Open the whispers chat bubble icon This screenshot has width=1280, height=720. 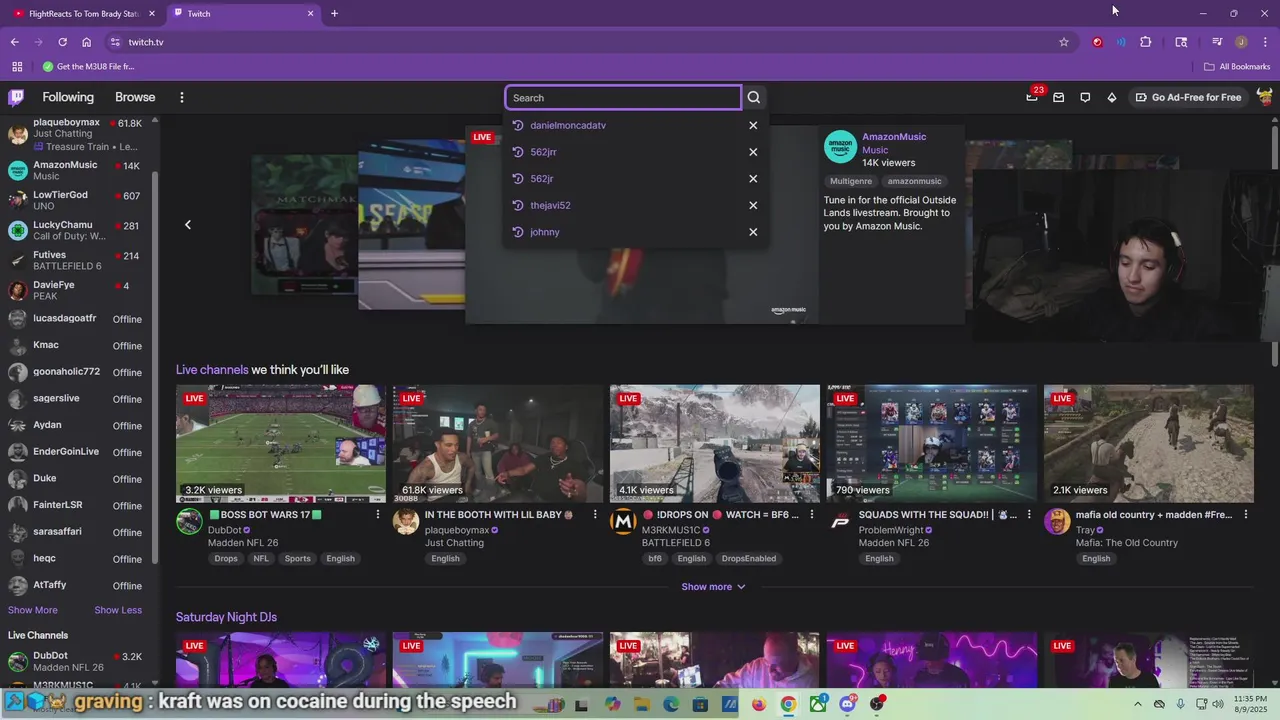pyautogui.click(x=1085, y=97)
